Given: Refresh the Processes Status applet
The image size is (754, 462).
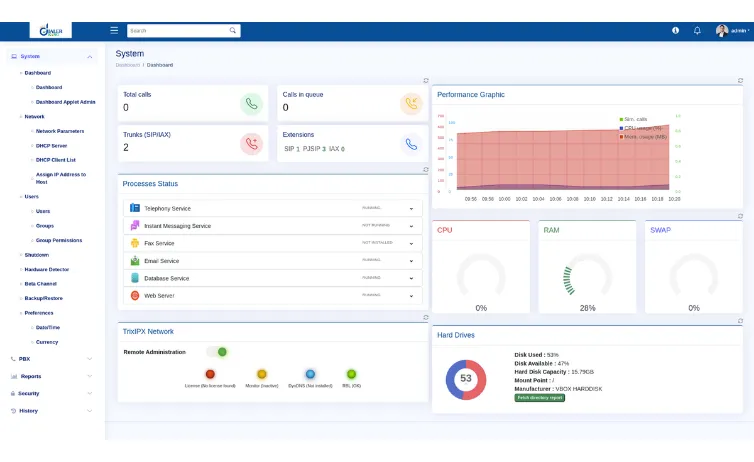Looking at the screenshot, I should pos(426,169).
